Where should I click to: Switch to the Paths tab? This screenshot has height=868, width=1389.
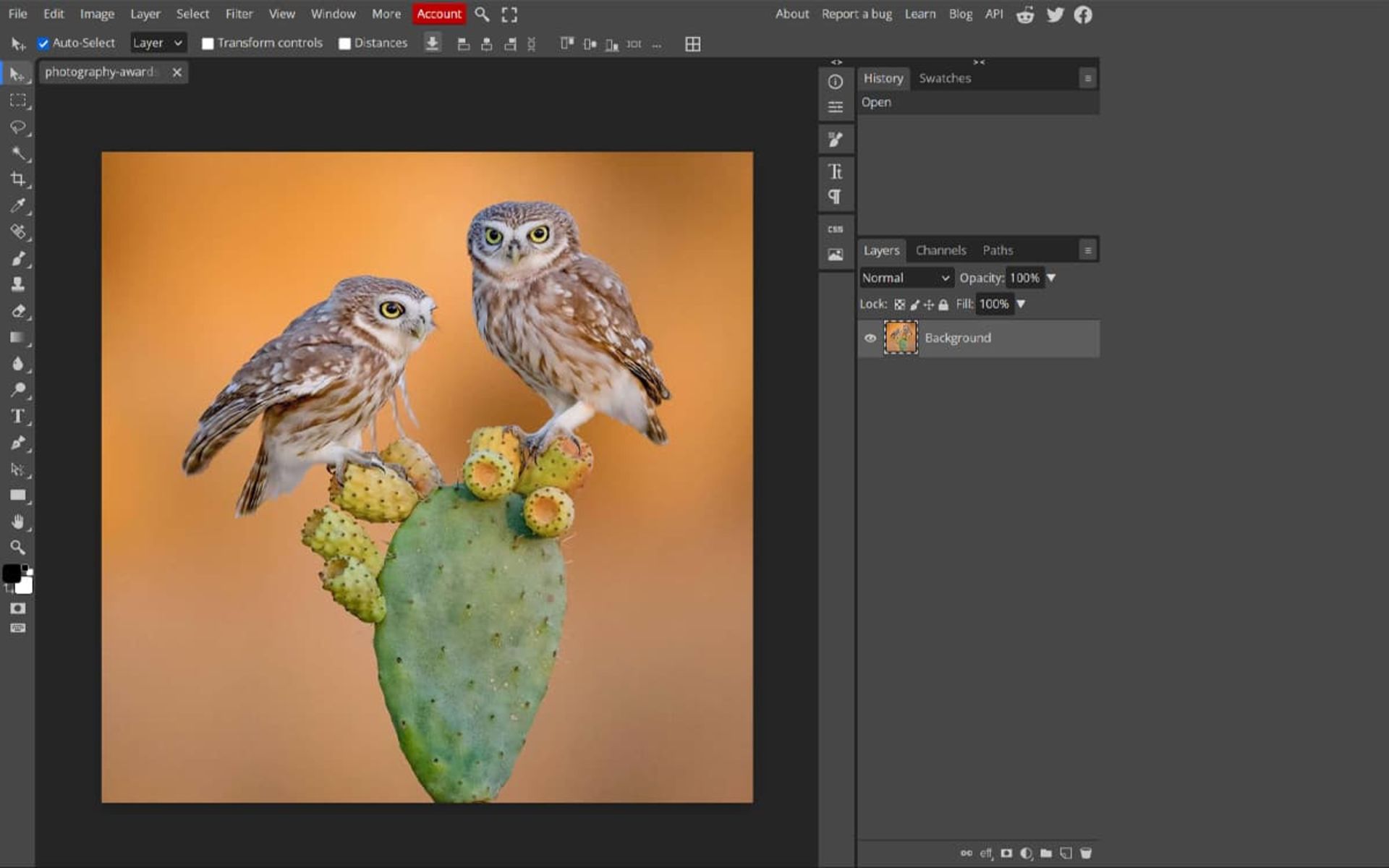(998, 250)
